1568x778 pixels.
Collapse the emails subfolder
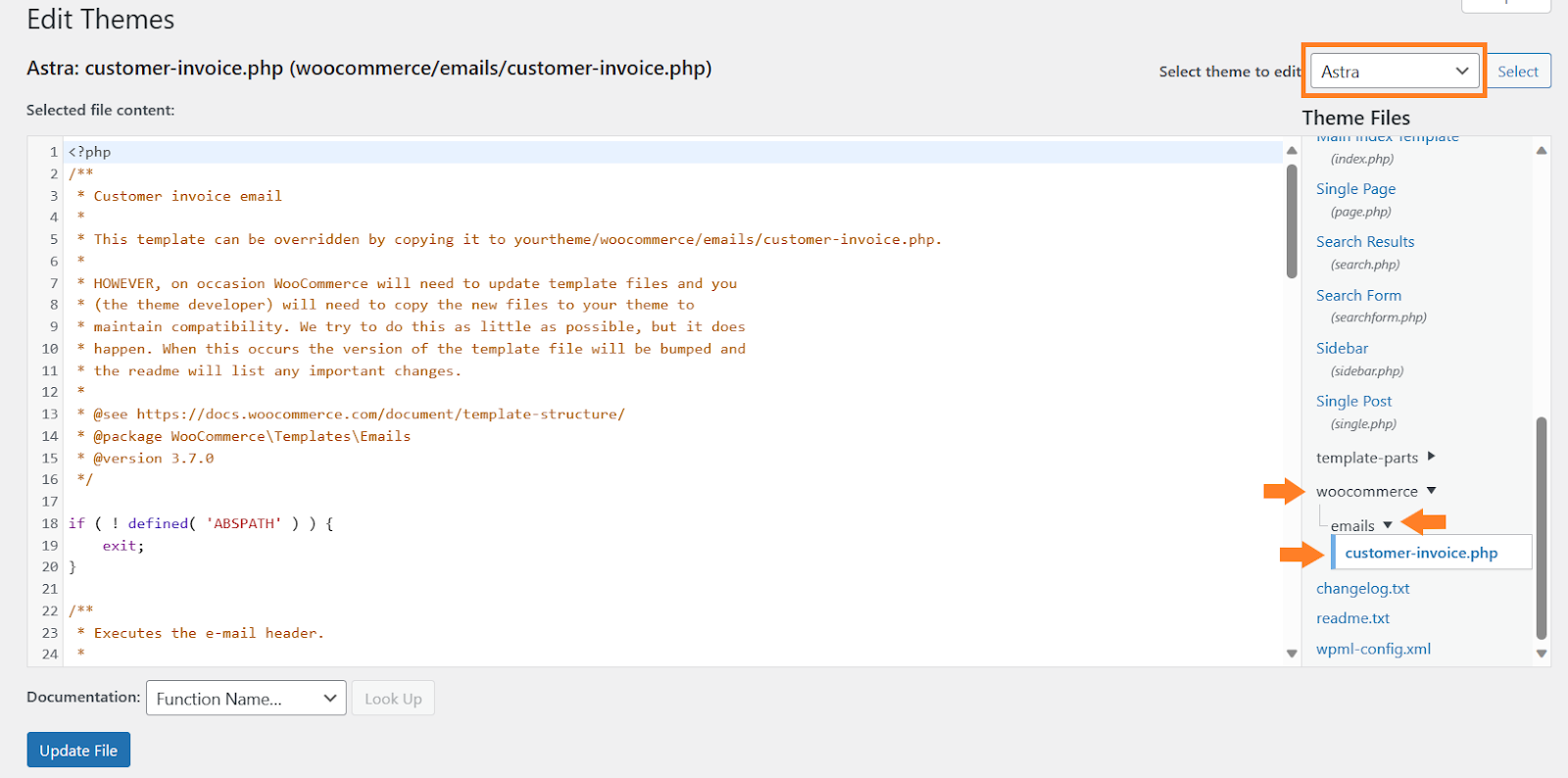click(x=1361, y=525)
